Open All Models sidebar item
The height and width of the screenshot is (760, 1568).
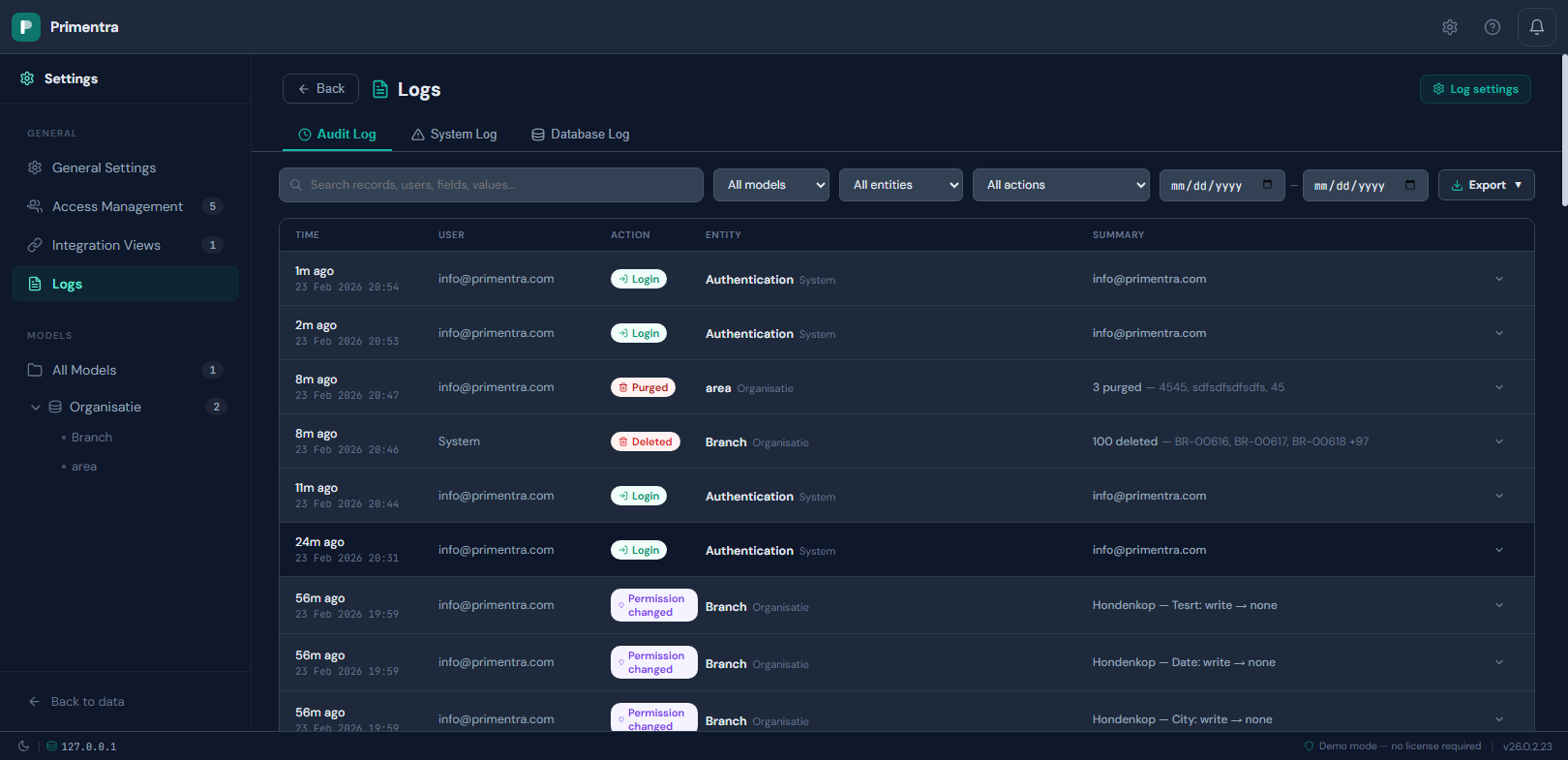click(126, 370)
